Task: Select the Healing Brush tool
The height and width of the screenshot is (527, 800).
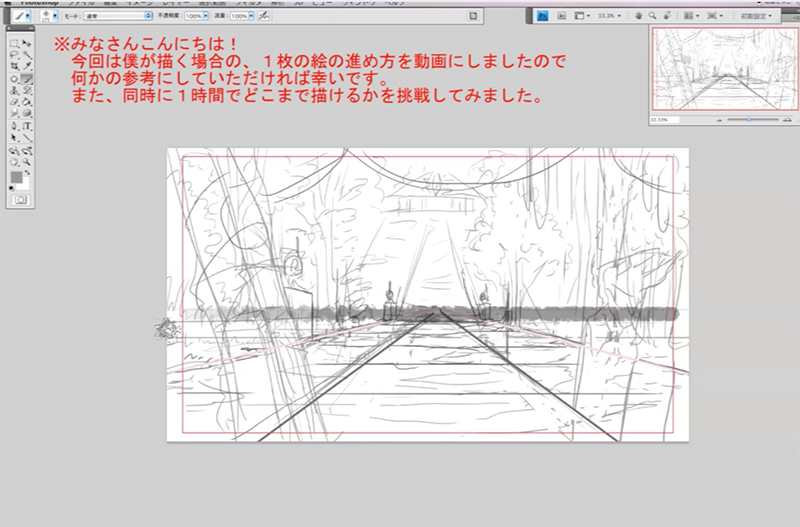Action: (x=14, y=79)
